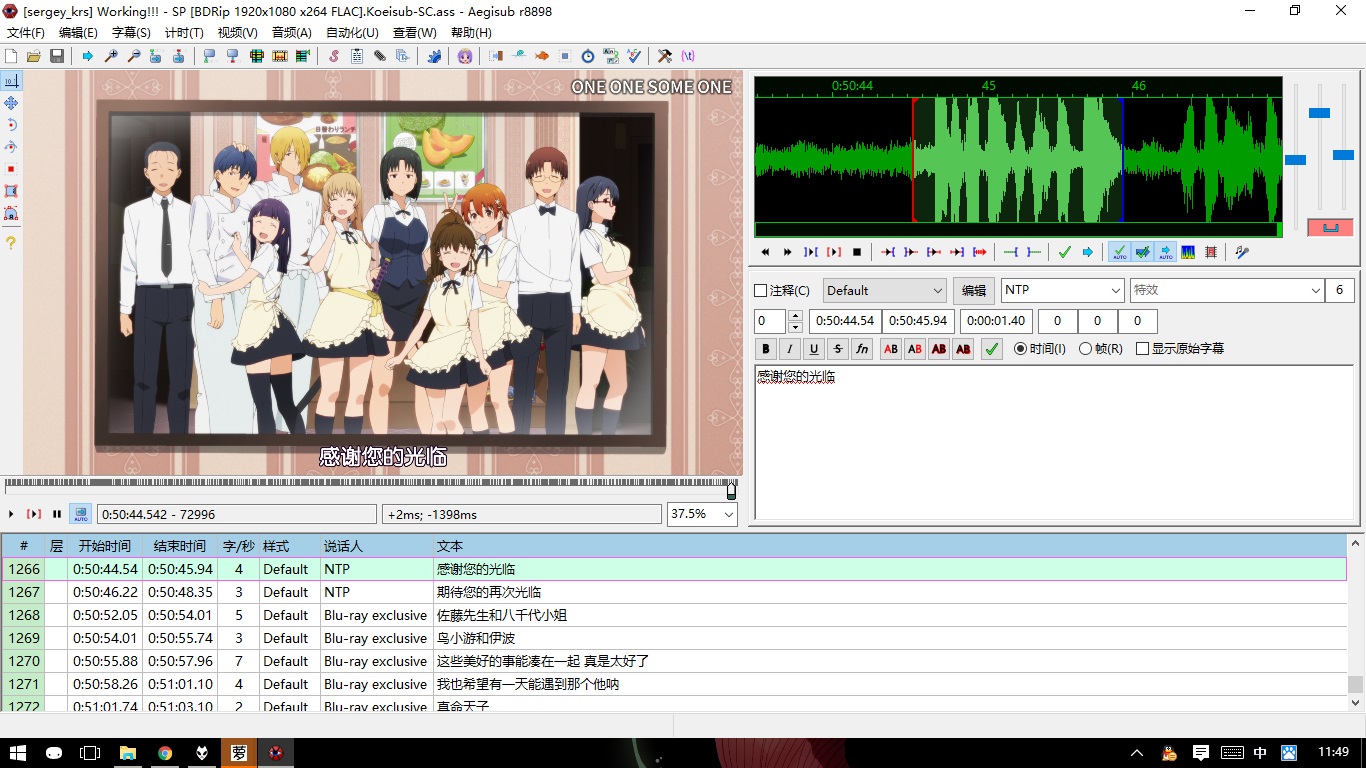Commit audio changes with green checkmark
The height and width of the screenshot is (768, 1366).
click(x=1064, y=252)
